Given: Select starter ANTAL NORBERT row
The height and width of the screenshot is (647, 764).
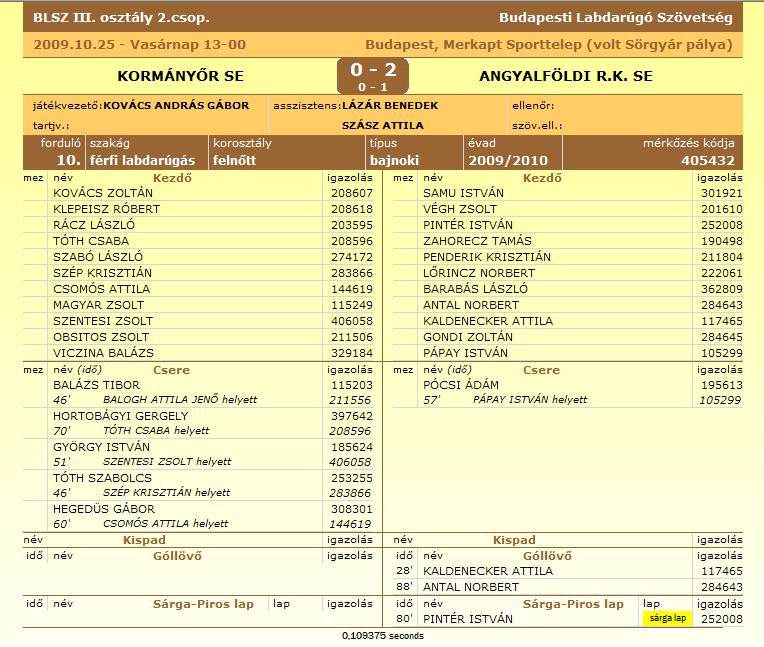Looking at the screenshot, I should coord(568,305).
